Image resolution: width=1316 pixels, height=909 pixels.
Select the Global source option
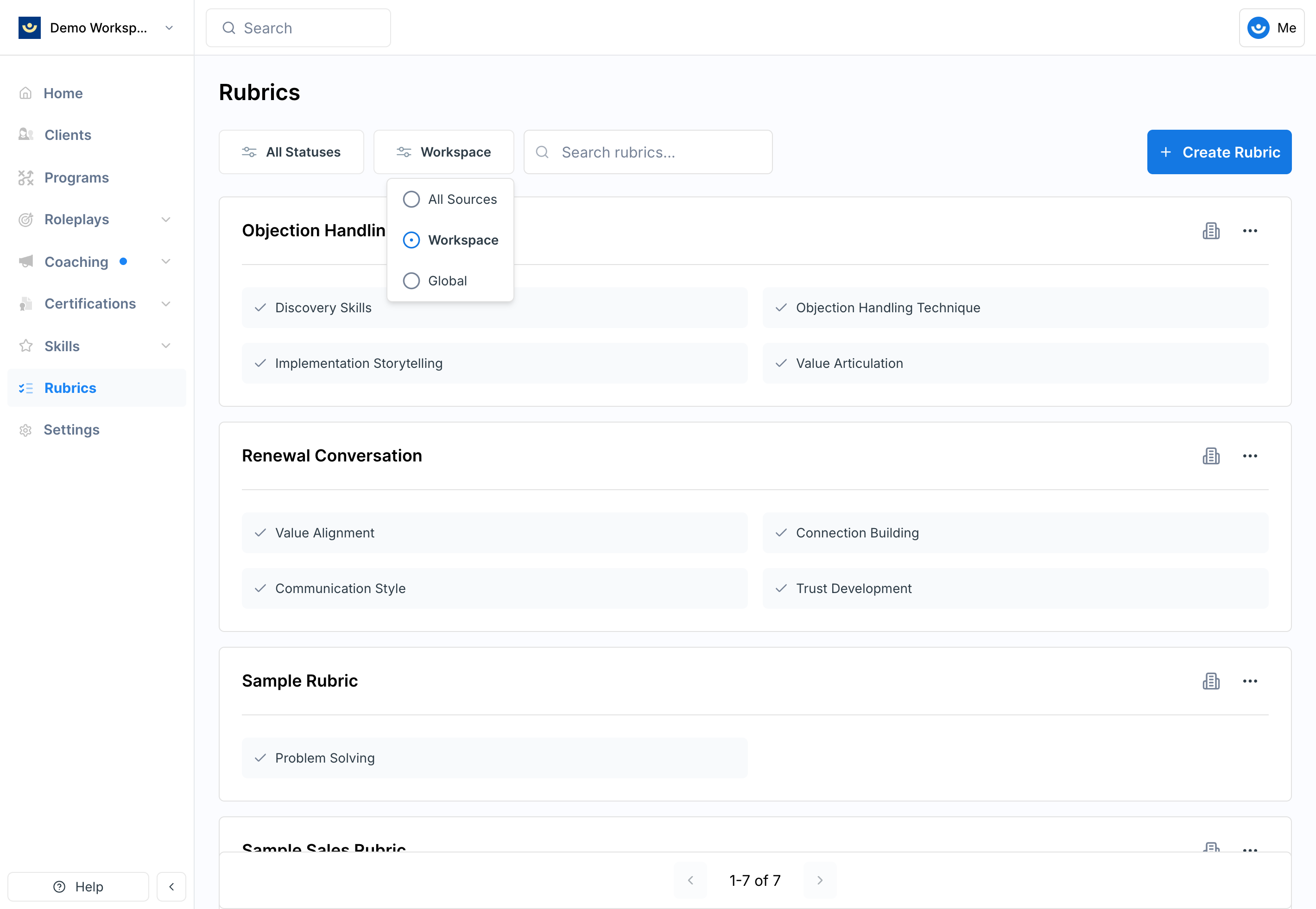coord(411,280)
